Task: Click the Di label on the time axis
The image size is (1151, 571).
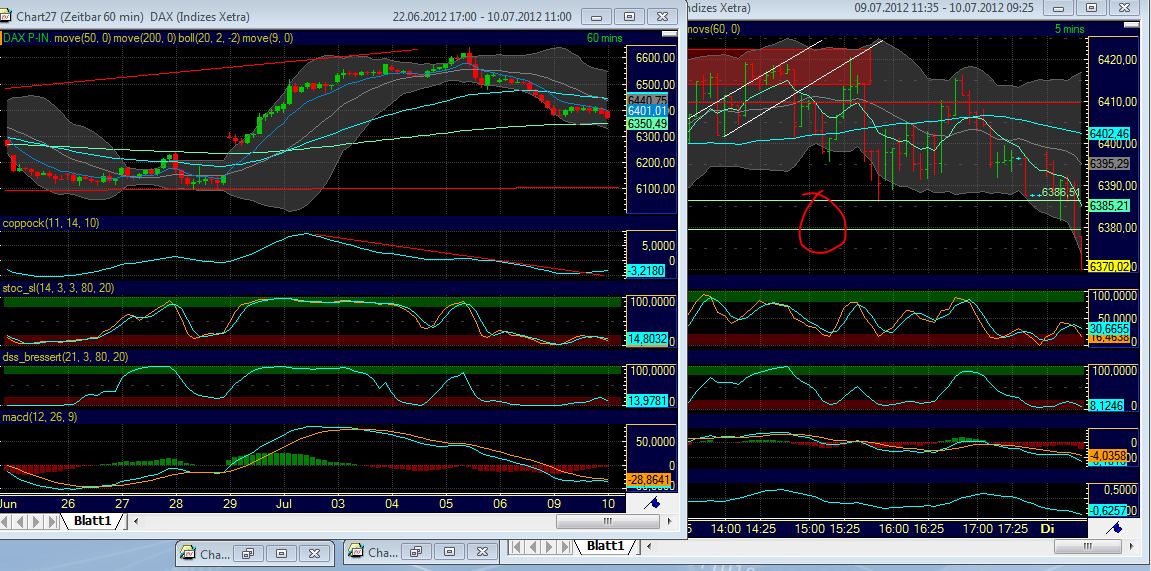Action: coord(1046,528)
